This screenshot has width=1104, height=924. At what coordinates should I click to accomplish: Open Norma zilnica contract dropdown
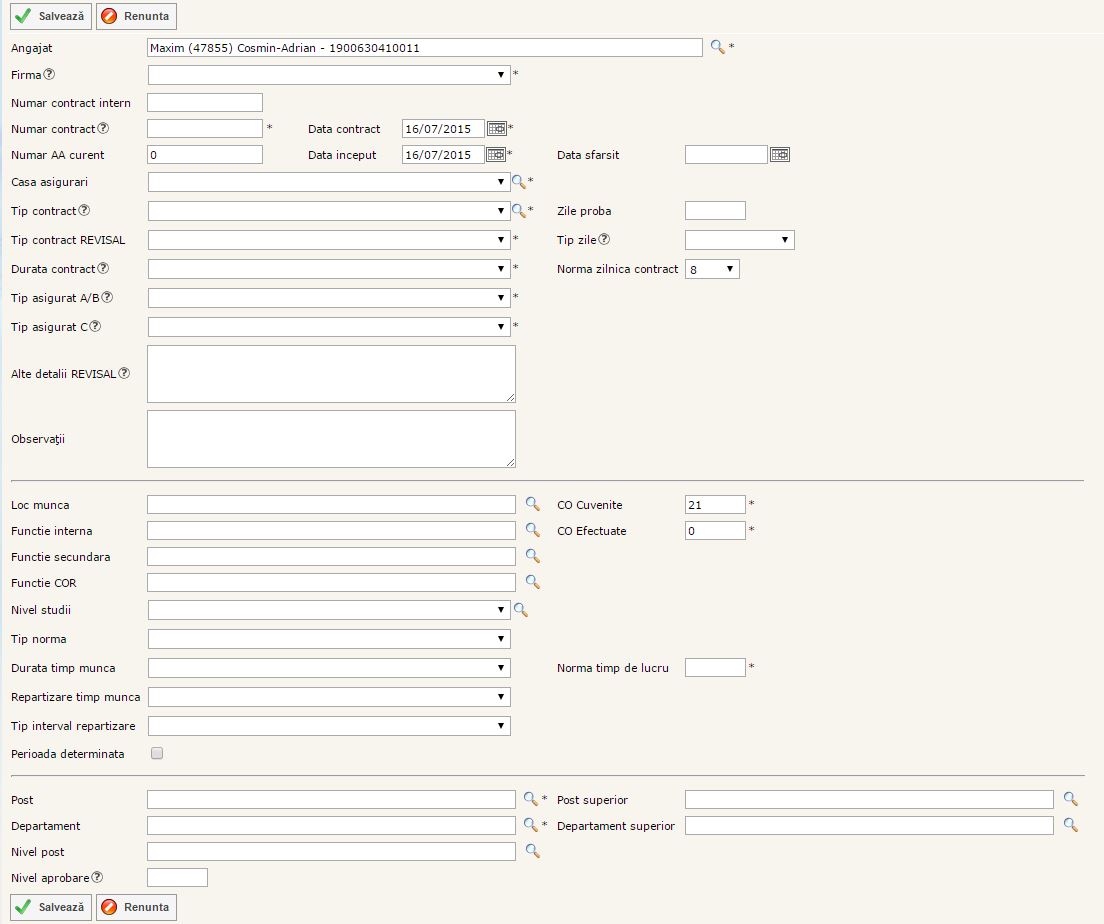click(x=712, y=269)
